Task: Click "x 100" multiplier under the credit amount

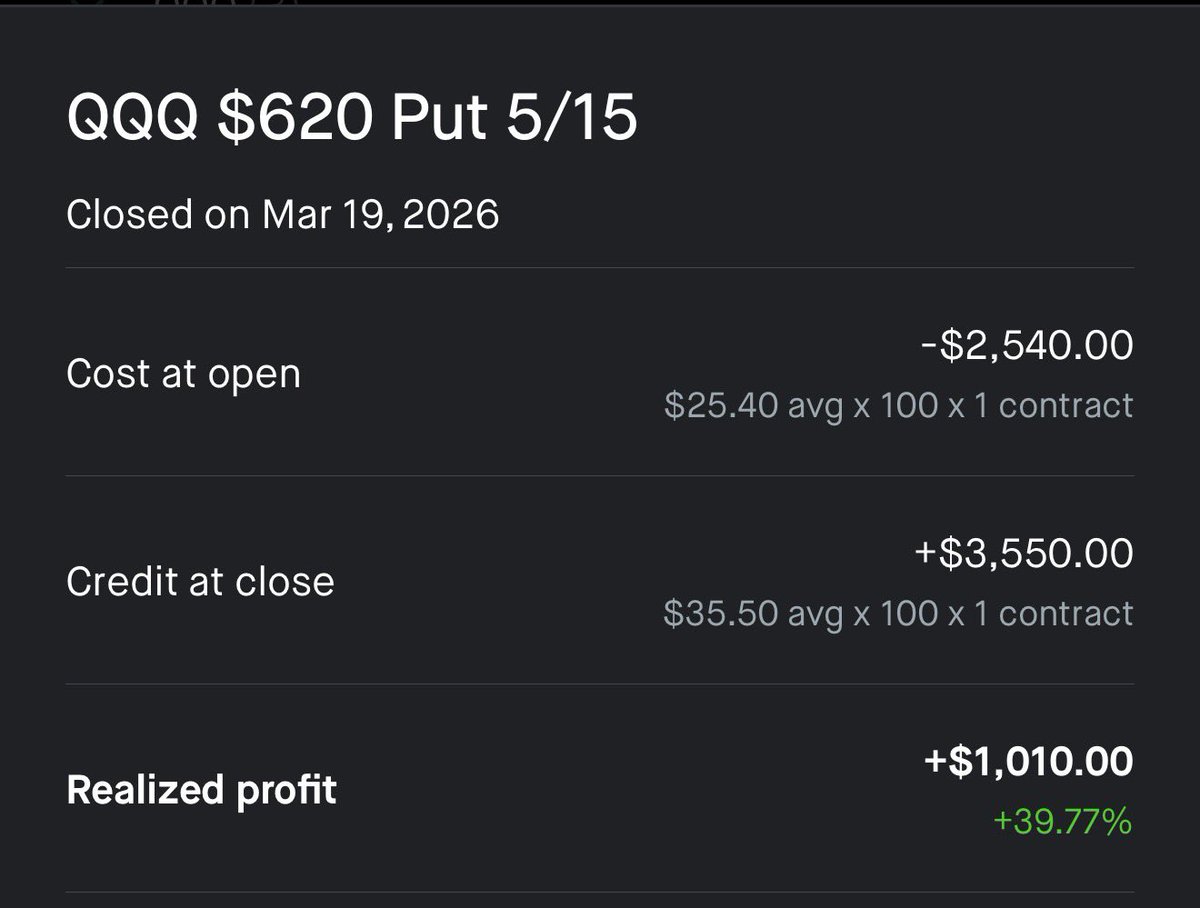Action: 897,613
